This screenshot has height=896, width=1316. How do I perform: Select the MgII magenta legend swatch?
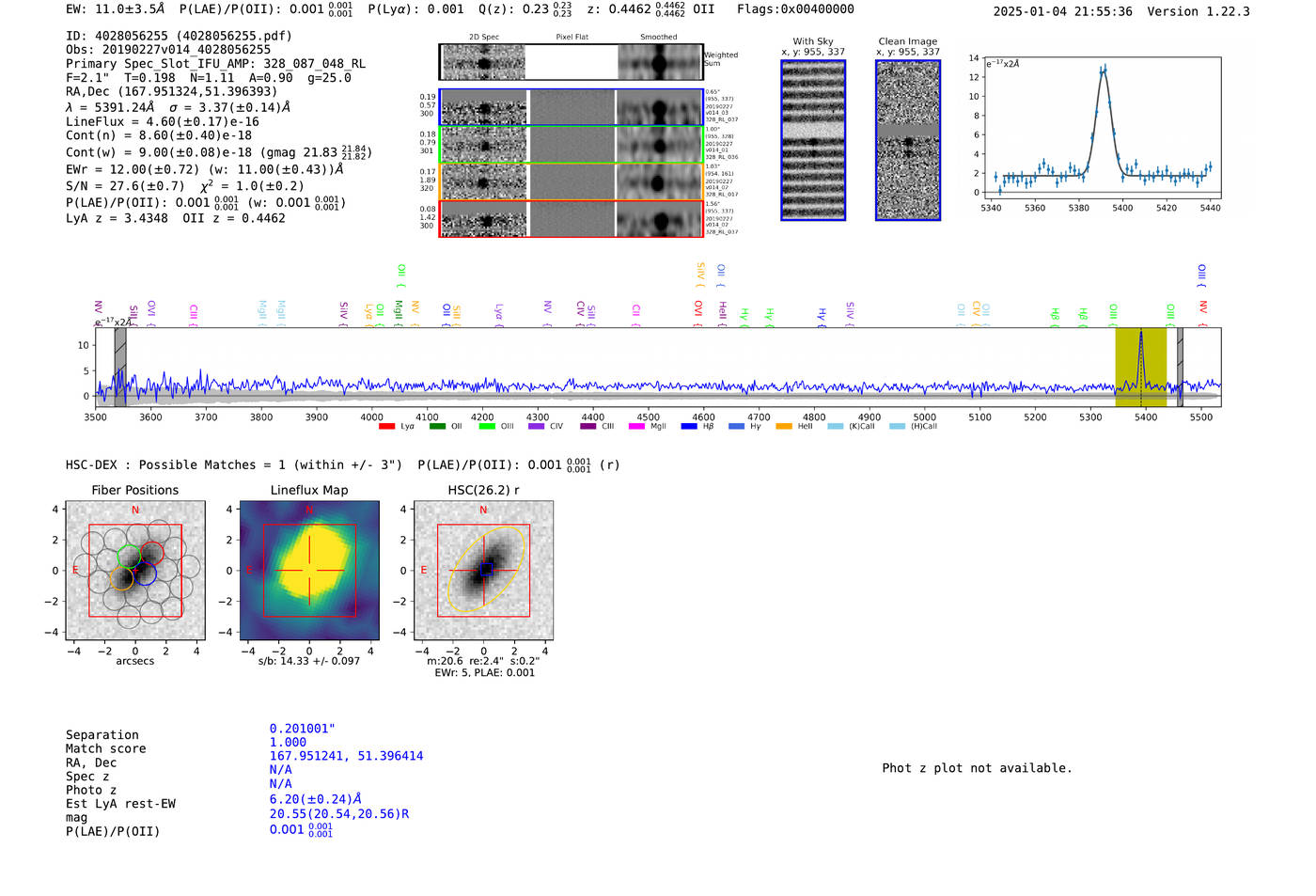click(x=636, y=427)
